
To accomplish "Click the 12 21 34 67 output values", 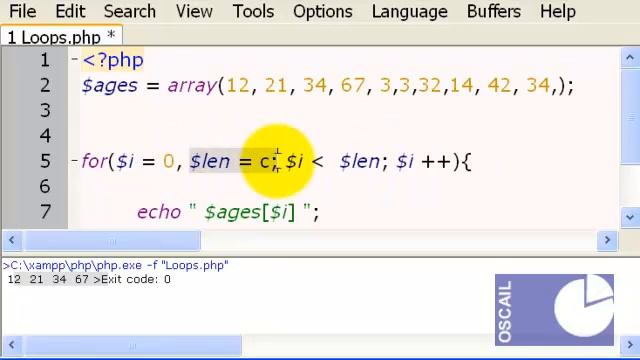I will coord(48,279).
